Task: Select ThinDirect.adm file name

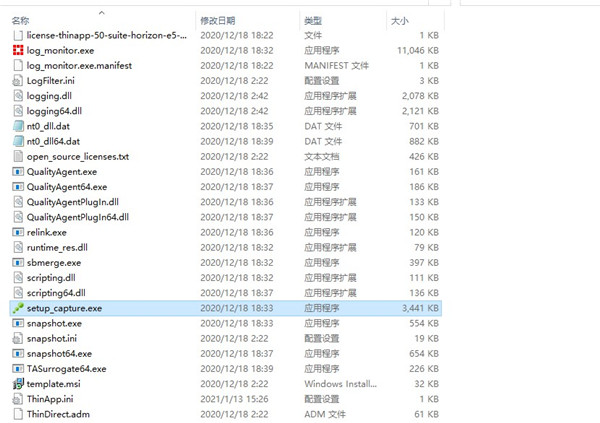Action: 58,414
